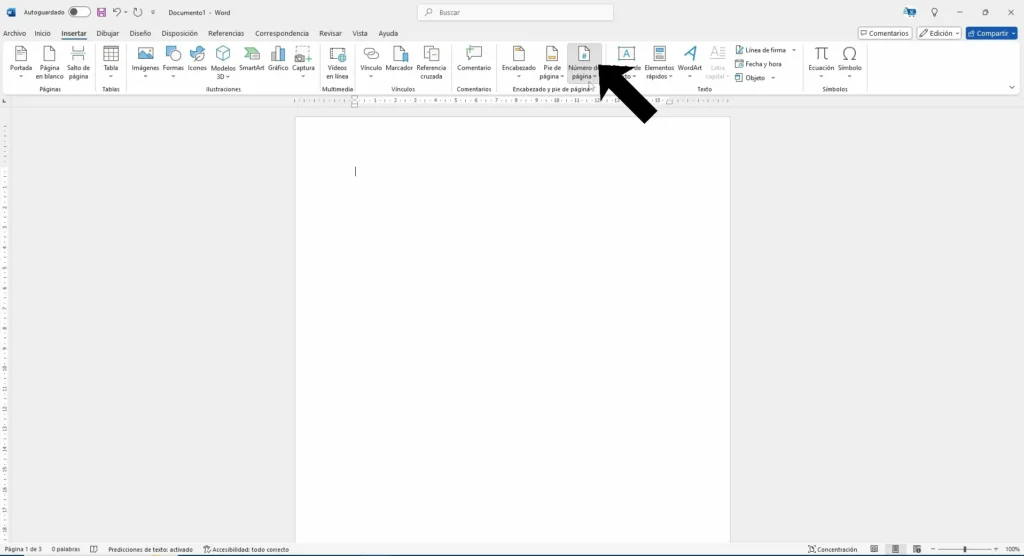Click inside the blank document page
Viewport: 1024px width, 556px height.
point(513,329)
